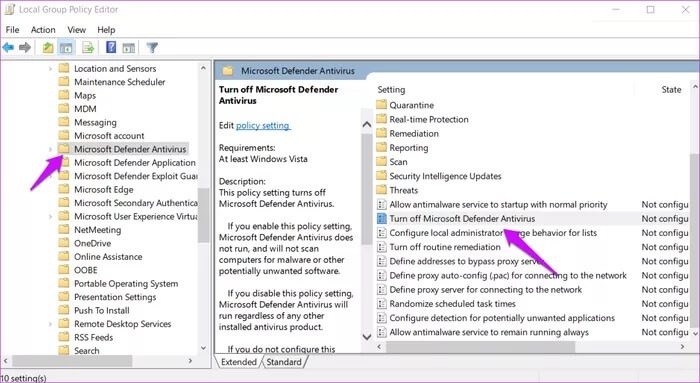
Task: Click the Remediation folder icon
Action: pos(381,133)
